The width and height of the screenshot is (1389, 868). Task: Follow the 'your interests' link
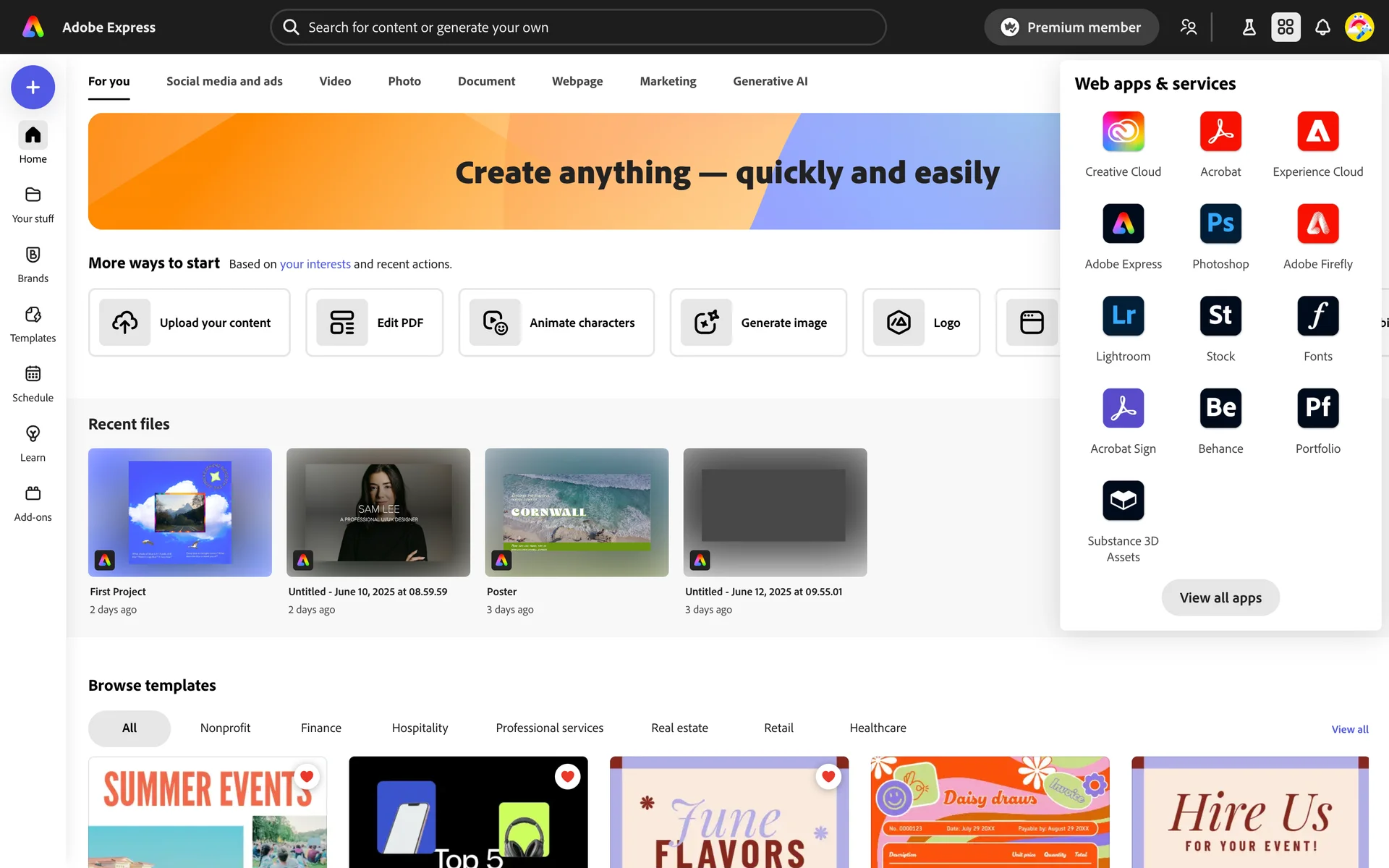(315, 264)
